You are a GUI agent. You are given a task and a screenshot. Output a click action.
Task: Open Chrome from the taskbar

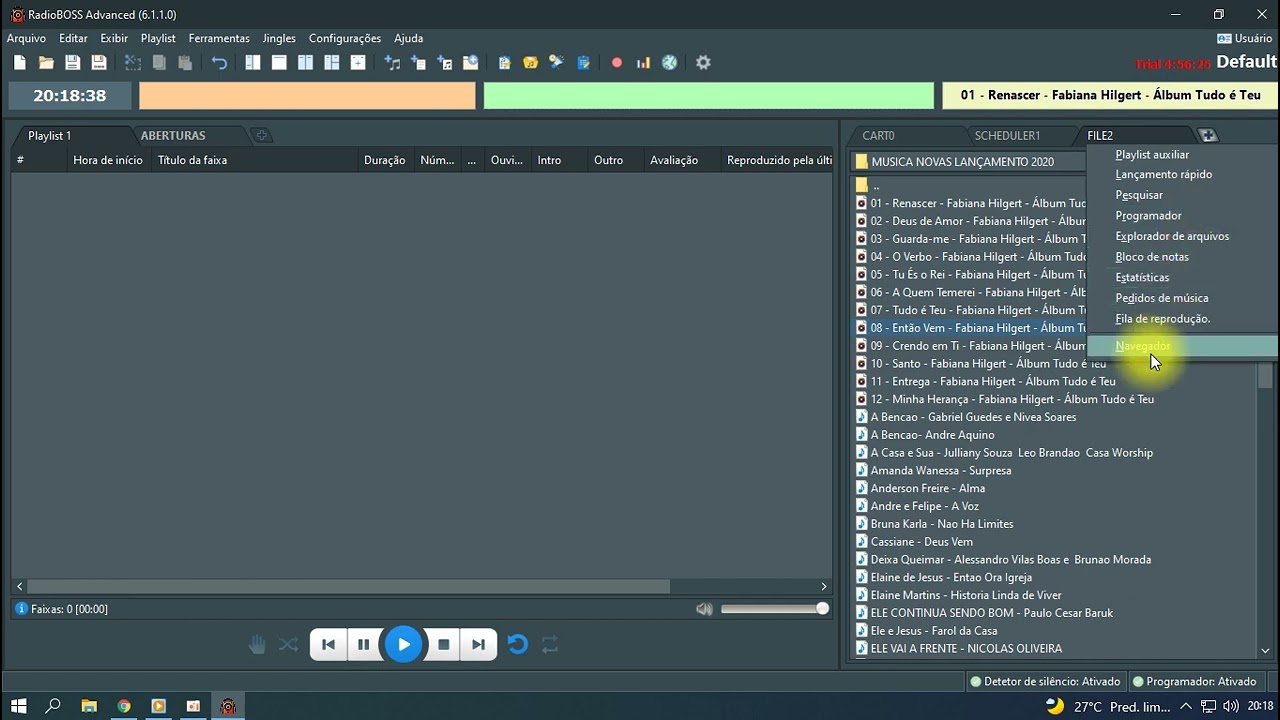tap(124, 706)
